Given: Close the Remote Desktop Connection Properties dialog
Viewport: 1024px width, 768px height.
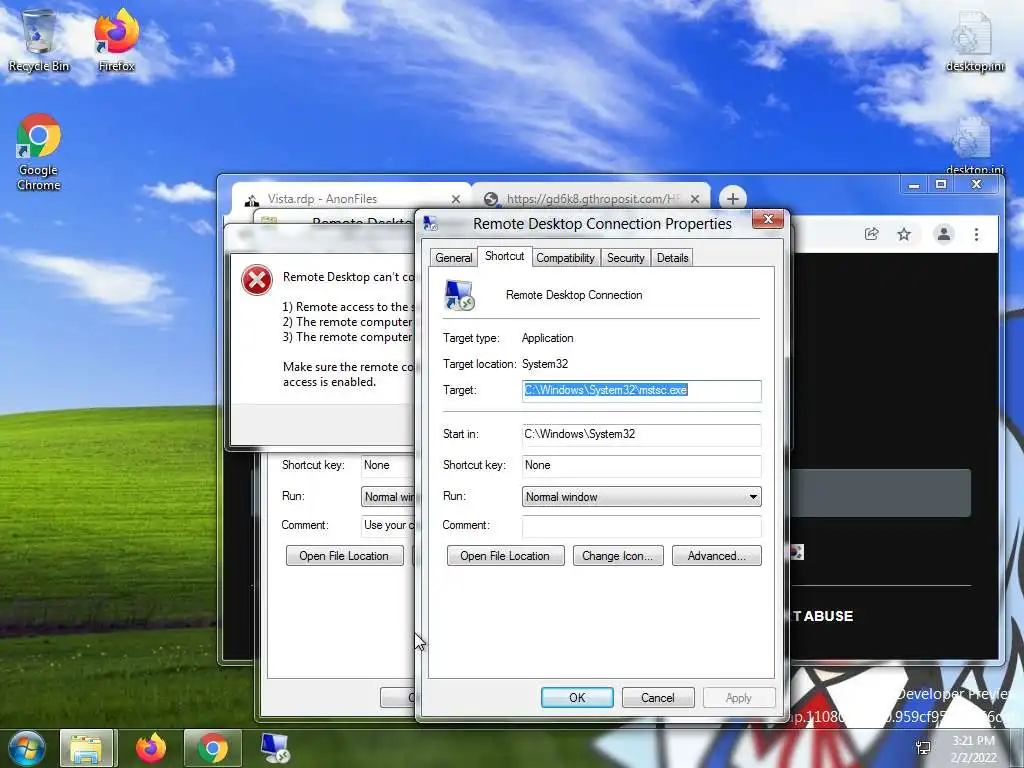Looking at the screenshot, I should click(x=768, y=219).
